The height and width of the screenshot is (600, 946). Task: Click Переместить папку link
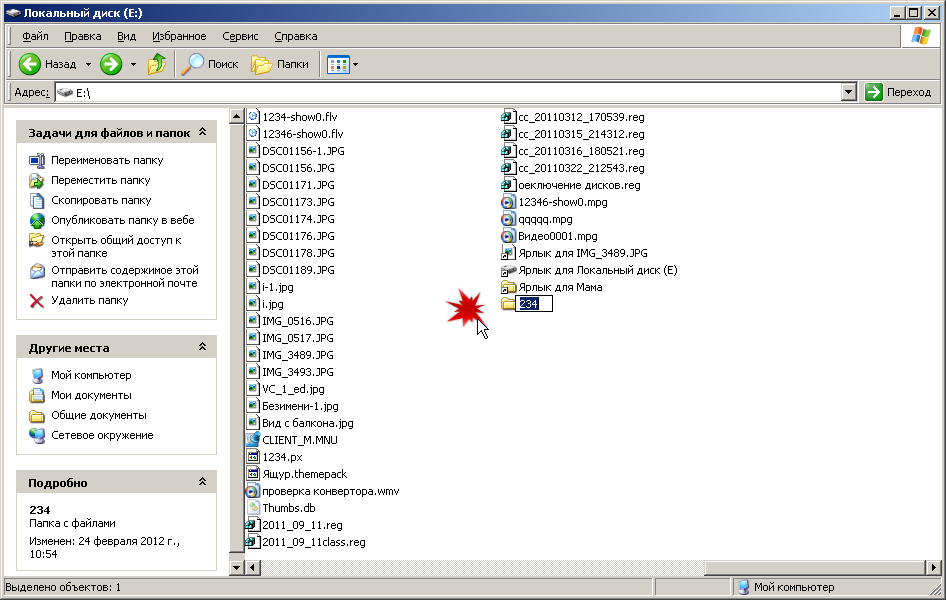coord(101,180)
